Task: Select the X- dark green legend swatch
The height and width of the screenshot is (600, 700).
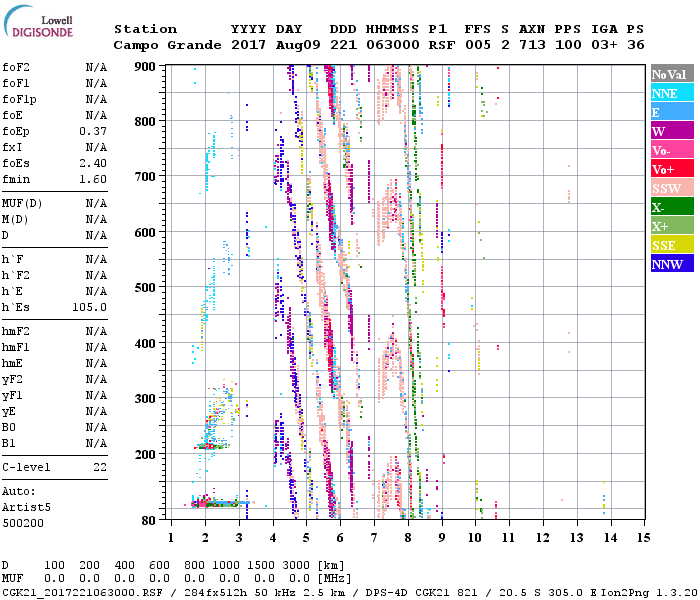Action: [671, 207]
